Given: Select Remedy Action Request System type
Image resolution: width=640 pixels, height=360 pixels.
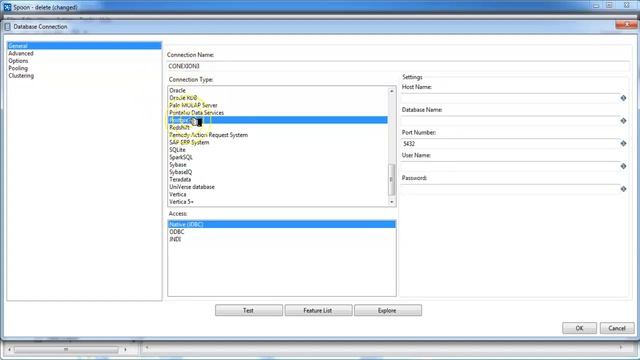Looking at the screenshot, I should pos(209,135).
